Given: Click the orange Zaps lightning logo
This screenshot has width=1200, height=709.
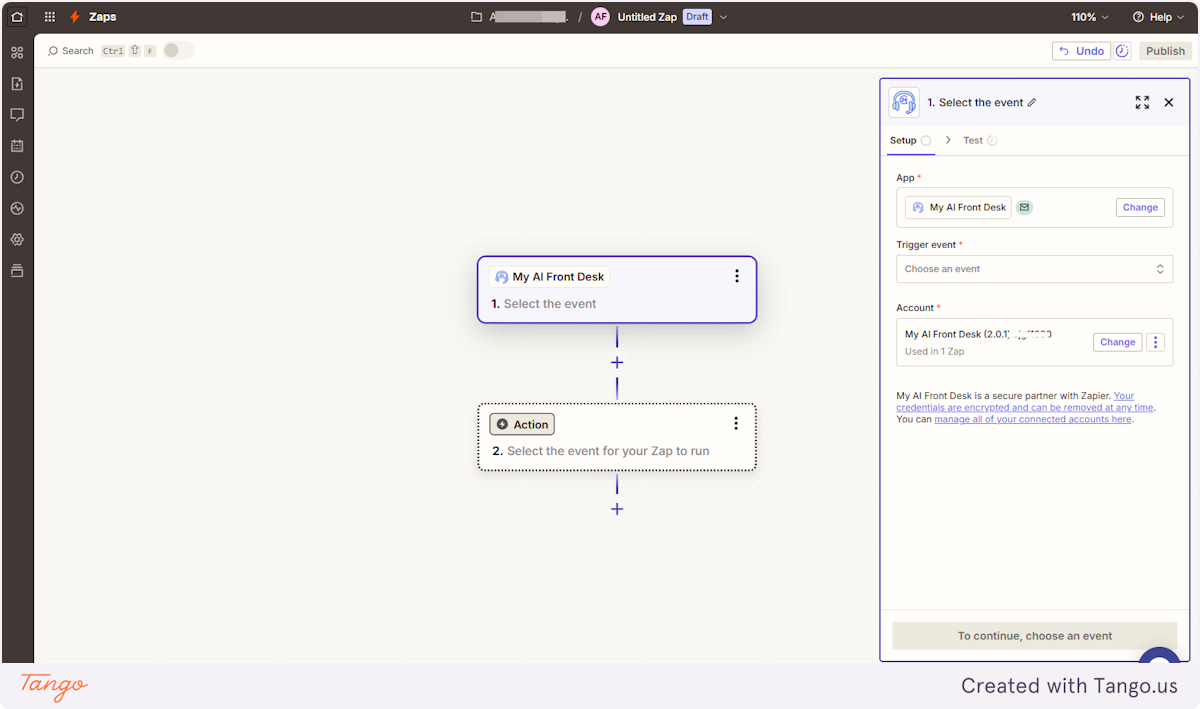Looking at the screenshot, I should click(x=75, y=17).
